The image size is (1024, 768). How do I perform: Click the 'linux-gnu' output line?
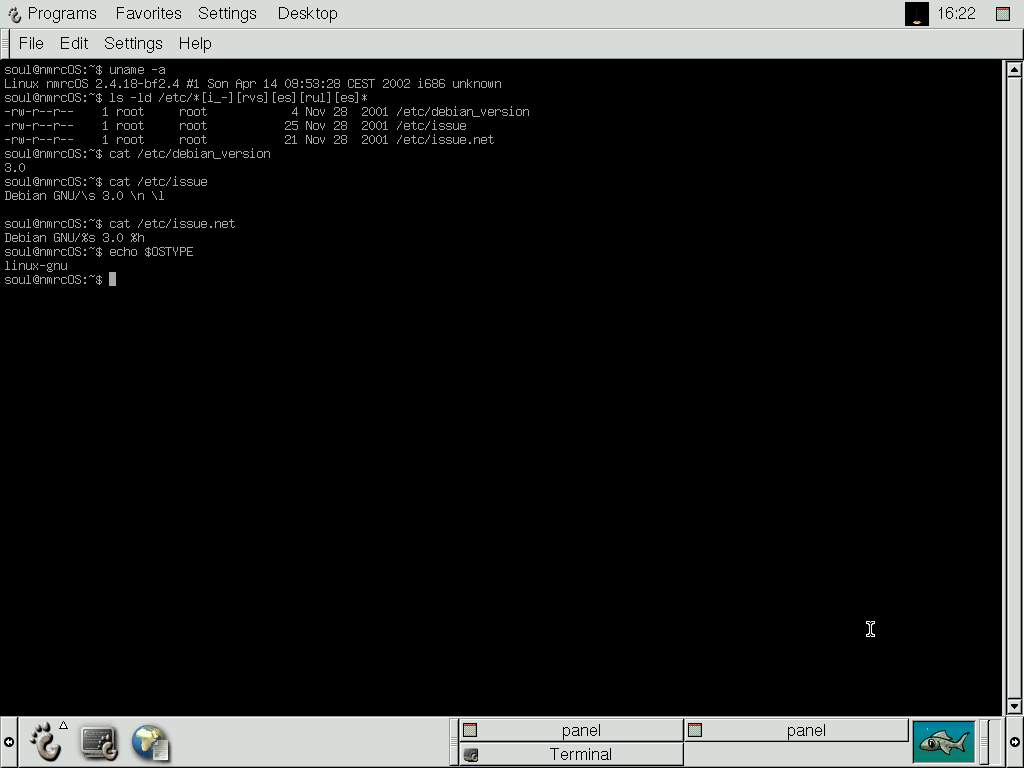point(36,266)
